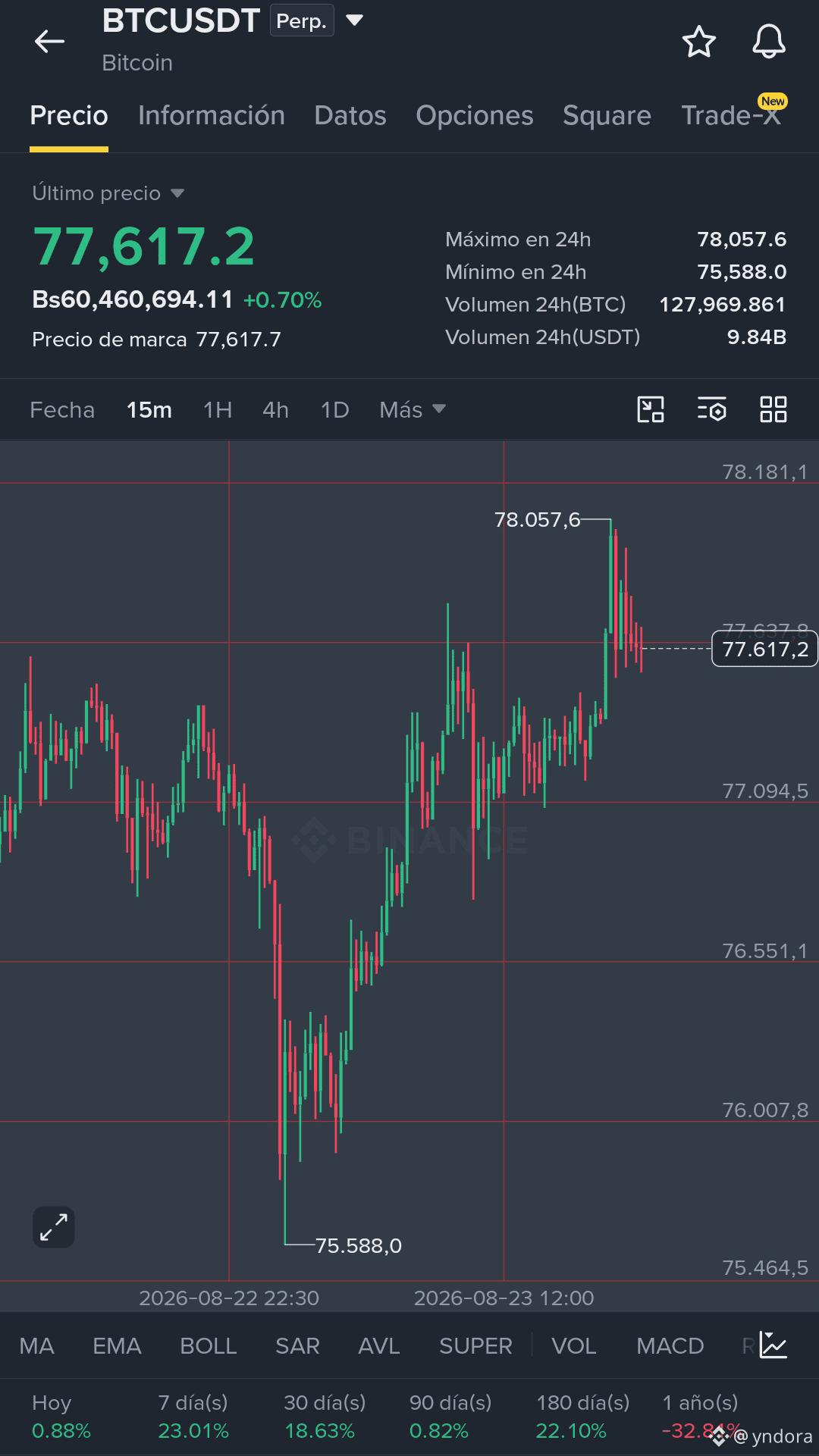Open indicator settings chart icon
This screenshot has width=819, height=1456.
point(773,1345)
